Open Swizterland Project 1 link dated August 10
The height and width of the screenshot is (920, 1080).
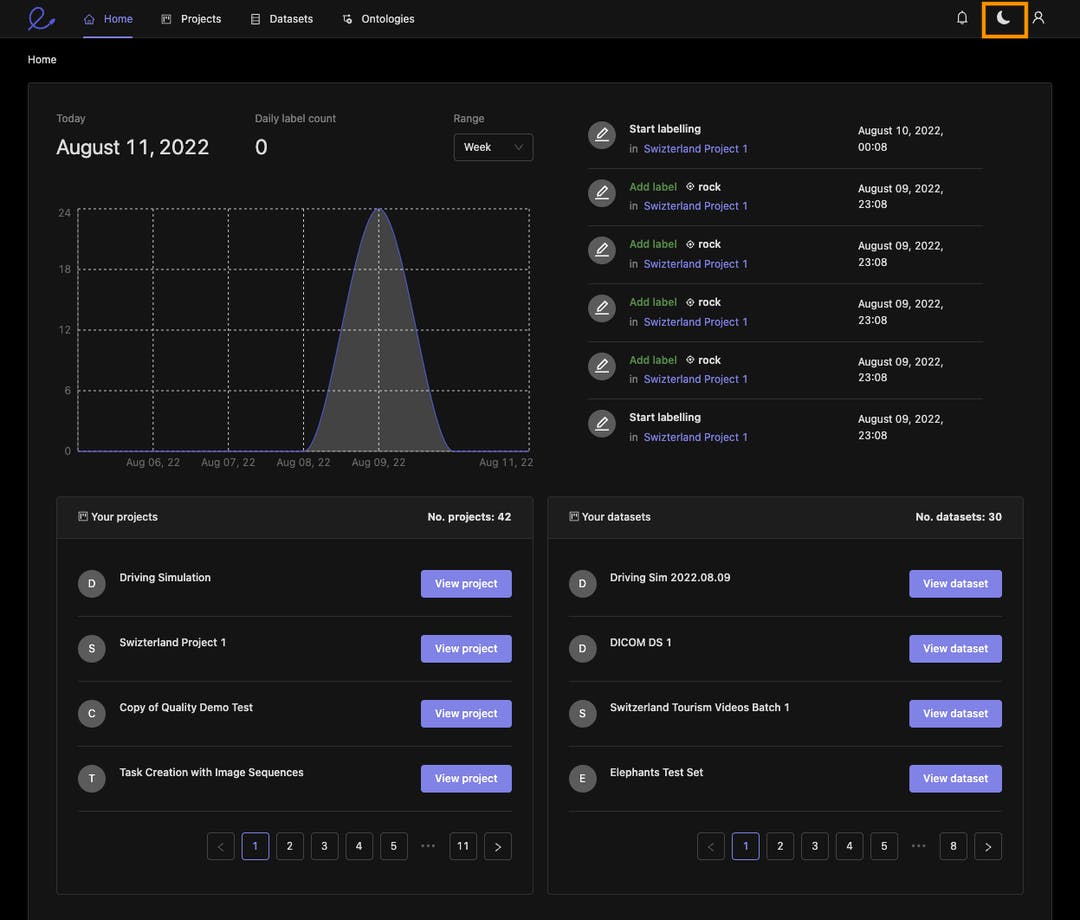click(x=695, y=149)
